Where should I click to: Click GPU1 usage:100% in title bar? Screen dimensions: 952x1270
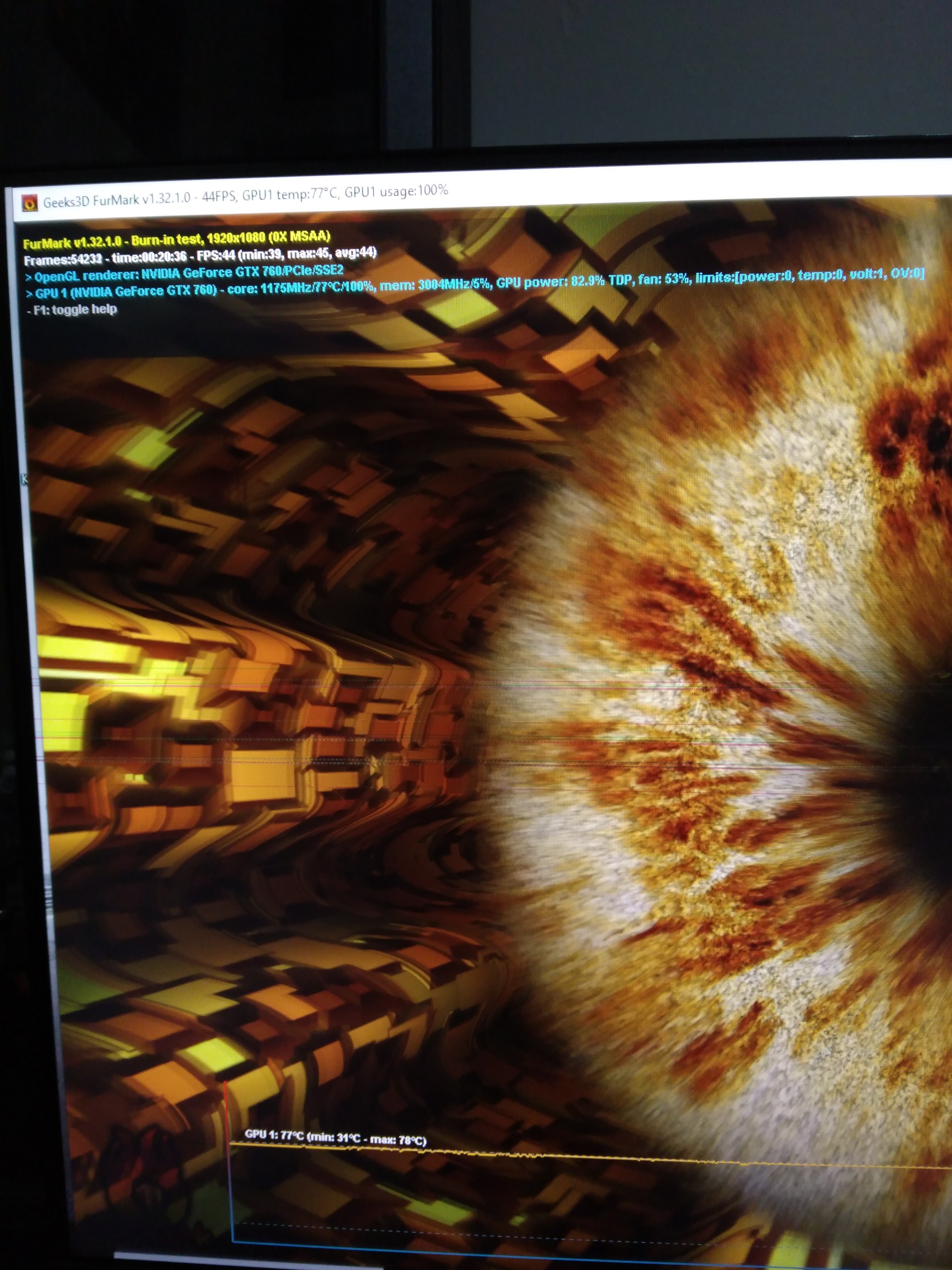point(396,191)
